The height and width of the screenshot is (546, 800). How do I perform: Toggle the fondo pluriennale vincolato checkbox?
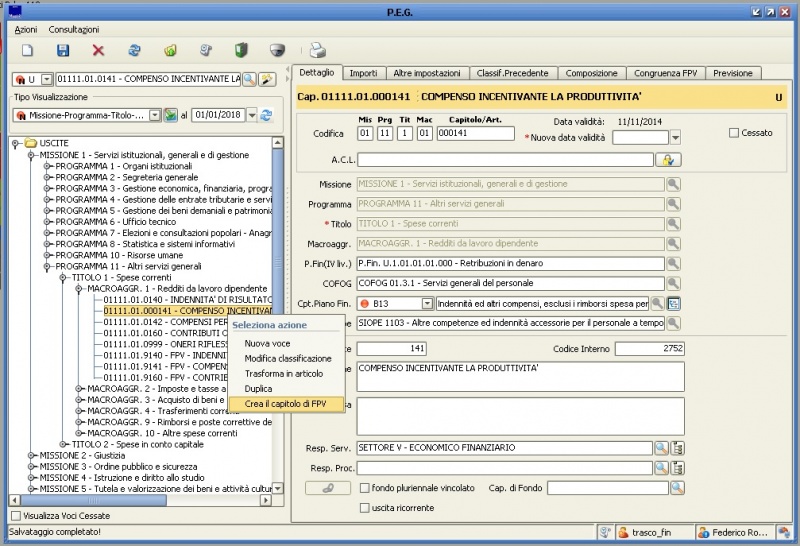(365, 488)
